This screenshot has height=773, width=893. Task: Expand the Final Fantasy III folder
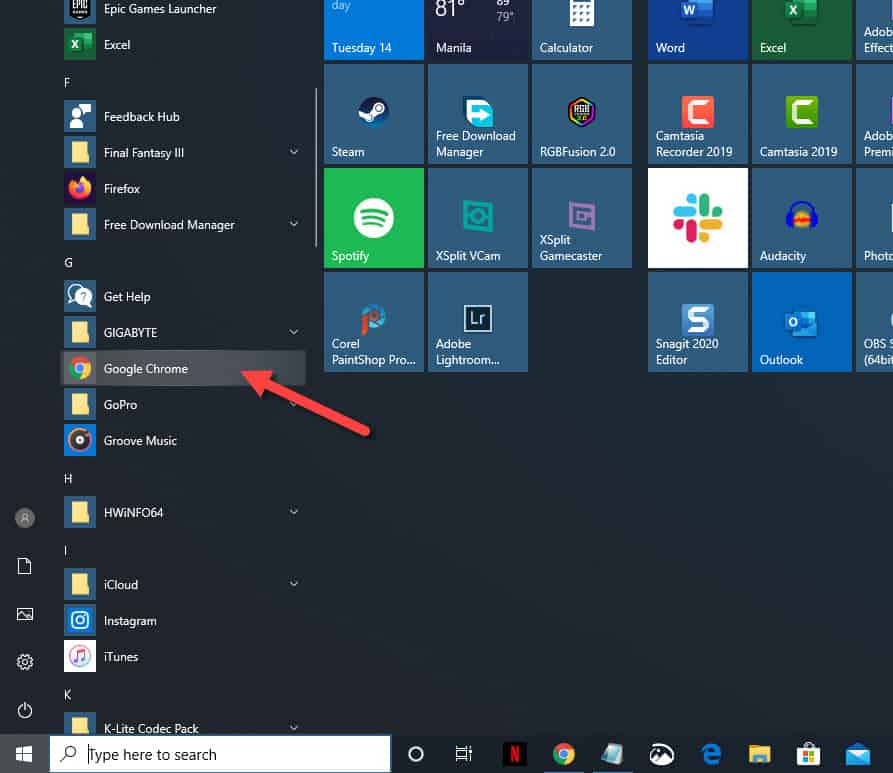pos(293,152)
